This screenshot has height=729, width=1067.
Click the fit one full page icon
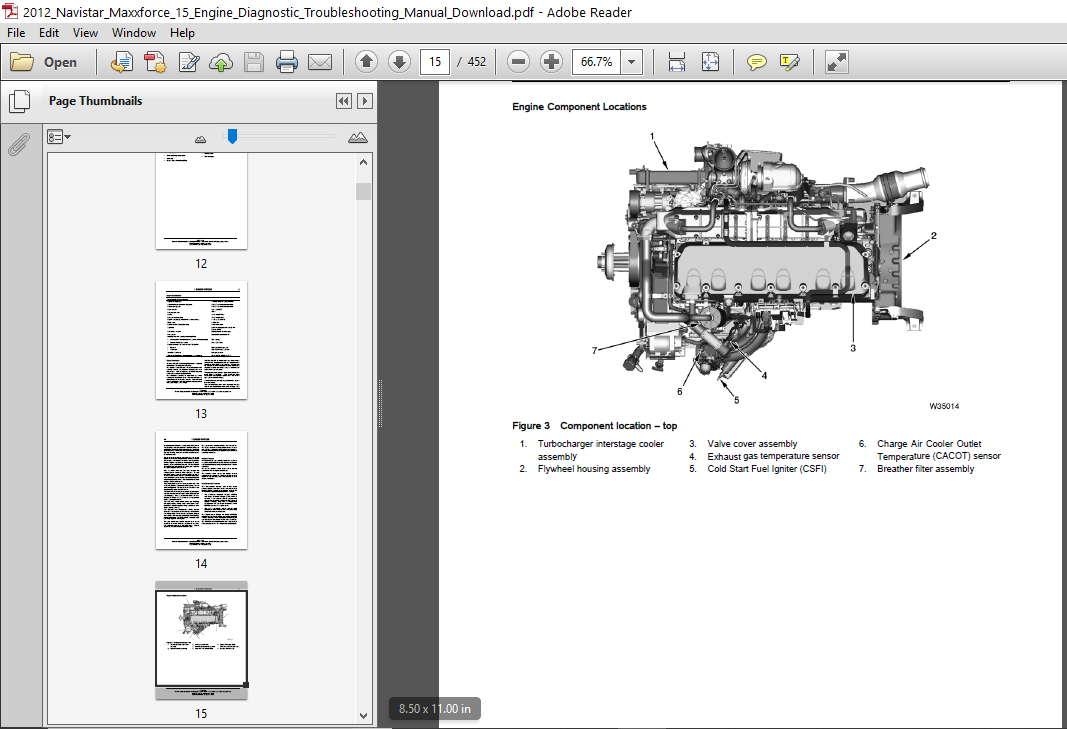pyautogui.click(x=710, y=62)
